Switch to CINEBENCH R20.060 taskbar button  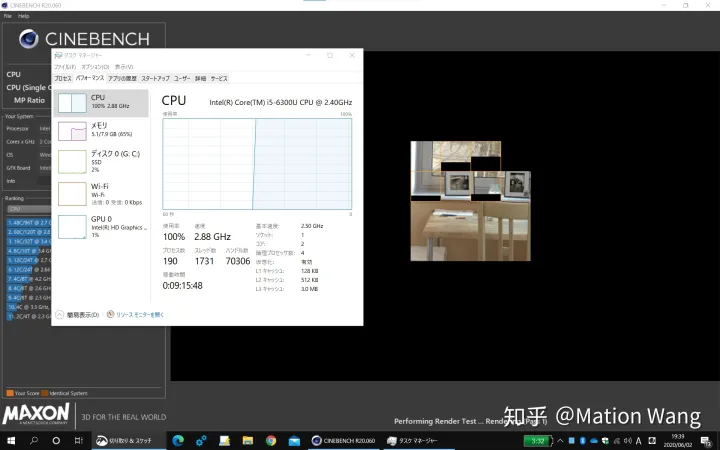(x=343, y=441)
